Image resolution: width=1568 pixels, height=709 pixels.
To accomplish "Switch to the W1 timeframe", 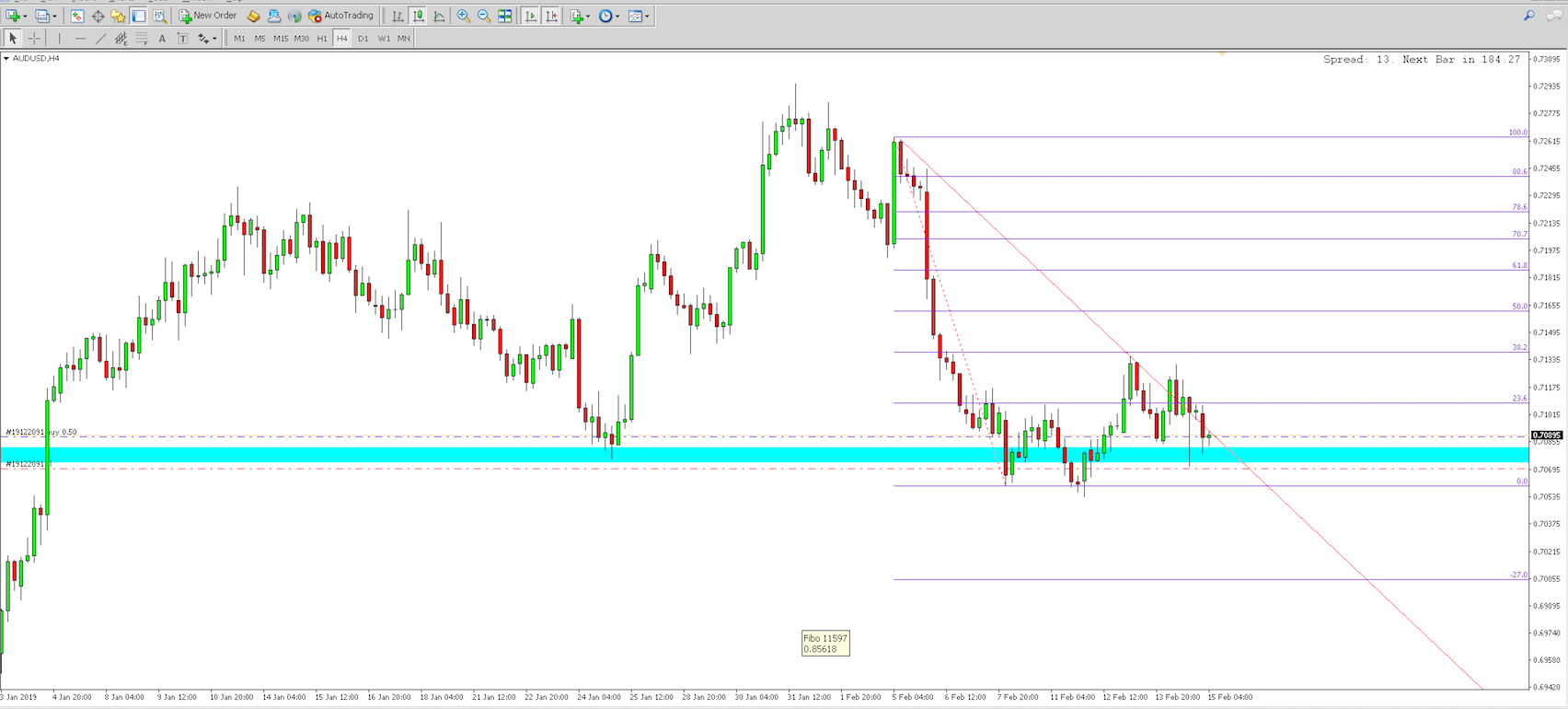I will point(384,38).
